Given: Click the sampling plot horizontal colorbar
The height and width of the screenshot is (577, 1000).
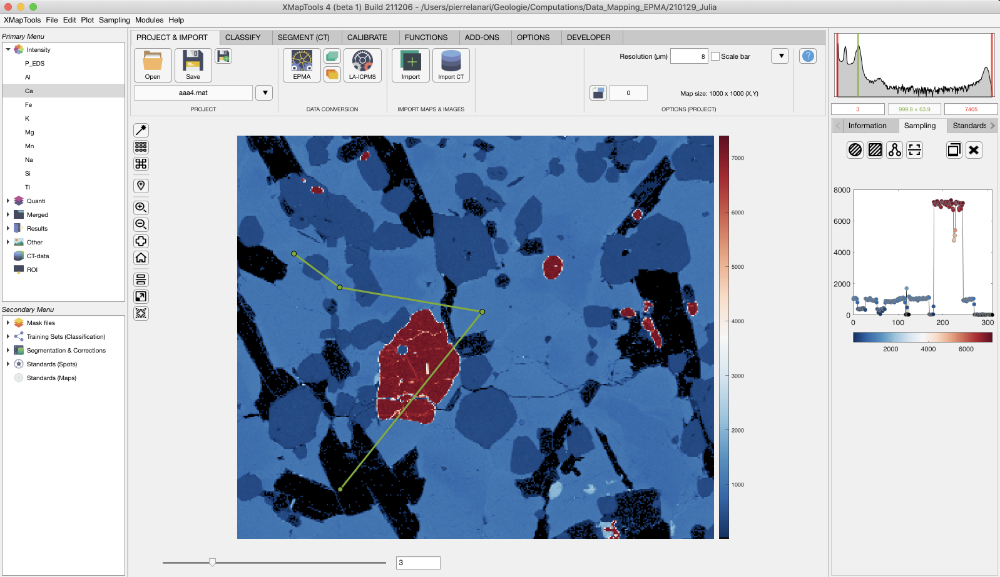Looking at the screenshot, I should tap(923, 338).
